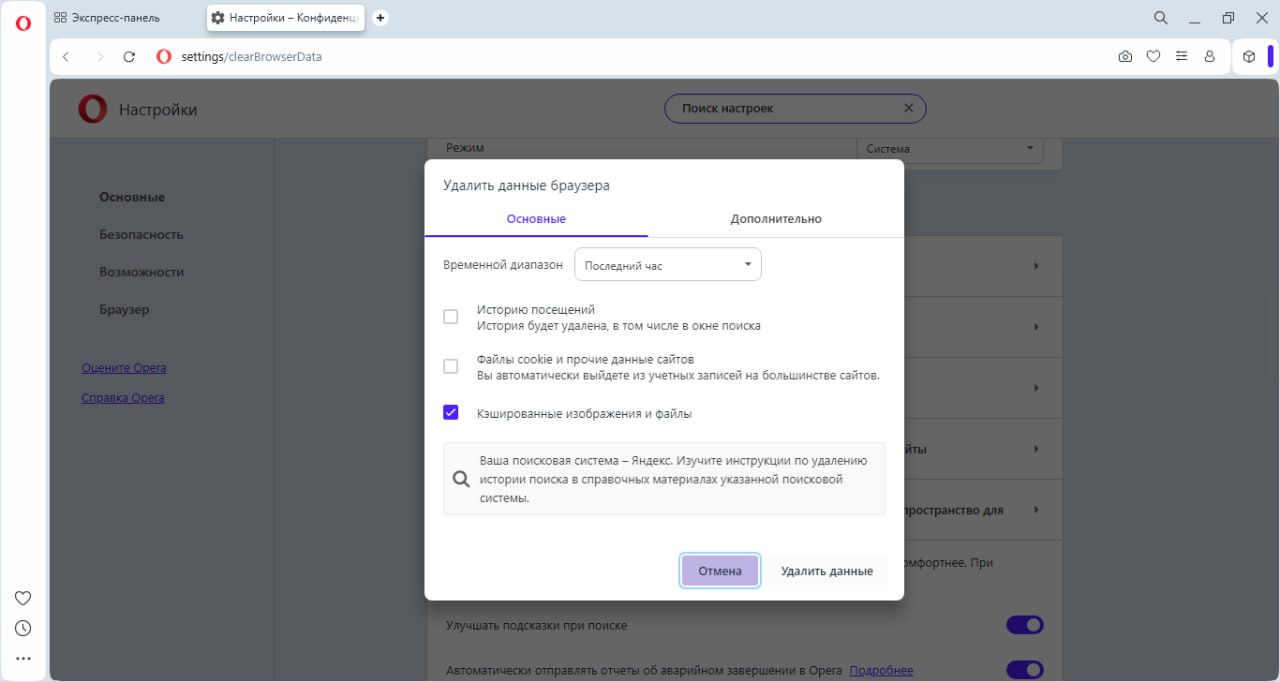Expand first settings row arrow behind dialog
Viewport: 1280px width, 682px height.
click(1036, 266)
